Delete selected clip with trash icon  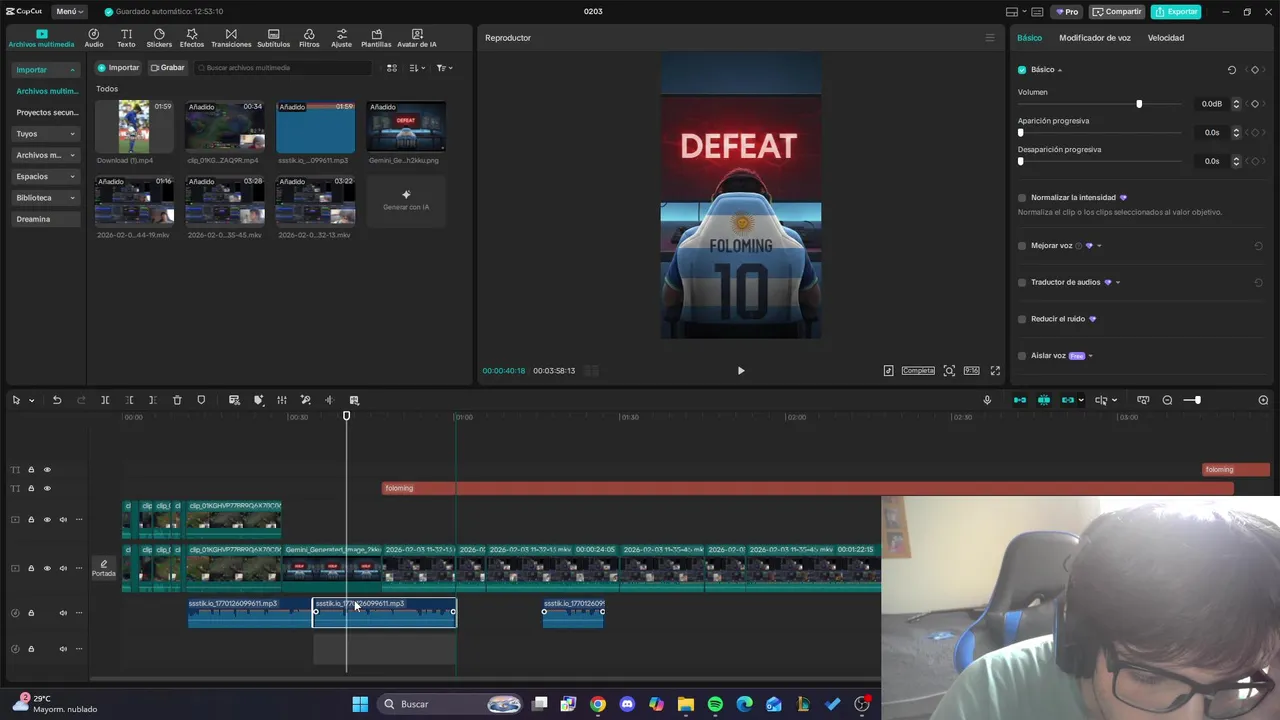click(x=177, y=400)
